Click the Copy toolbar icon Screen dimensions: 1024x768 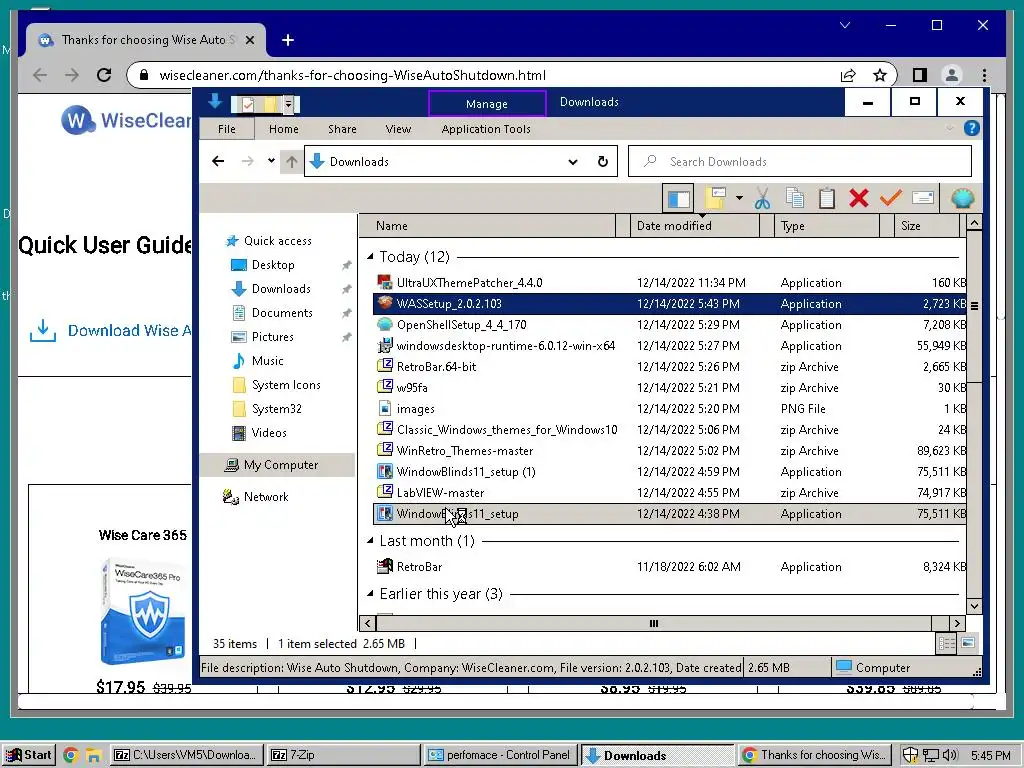795,198
